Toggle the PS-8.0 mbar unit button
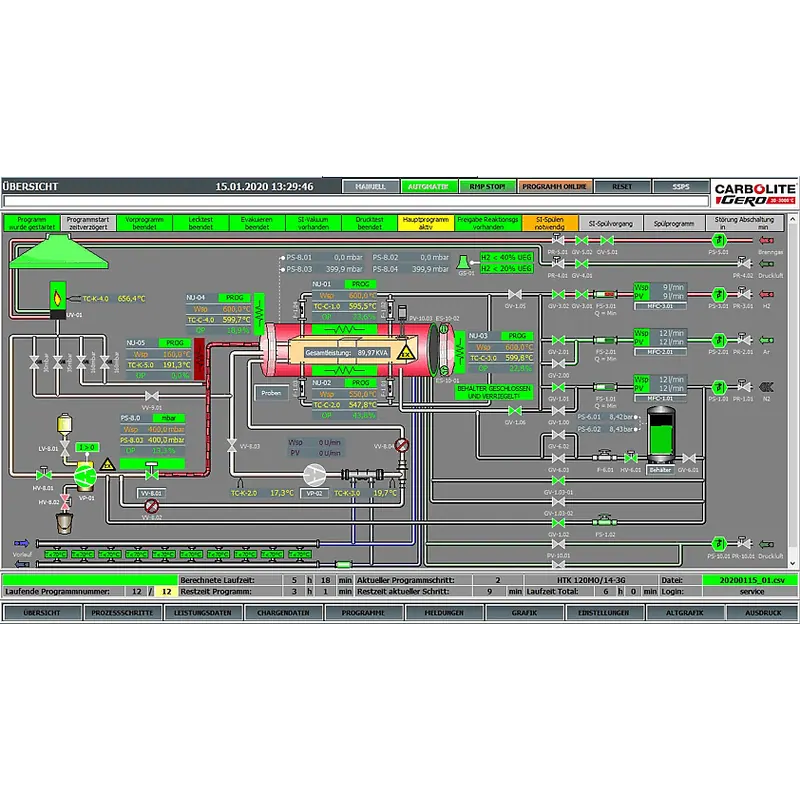 pos(168,418)
